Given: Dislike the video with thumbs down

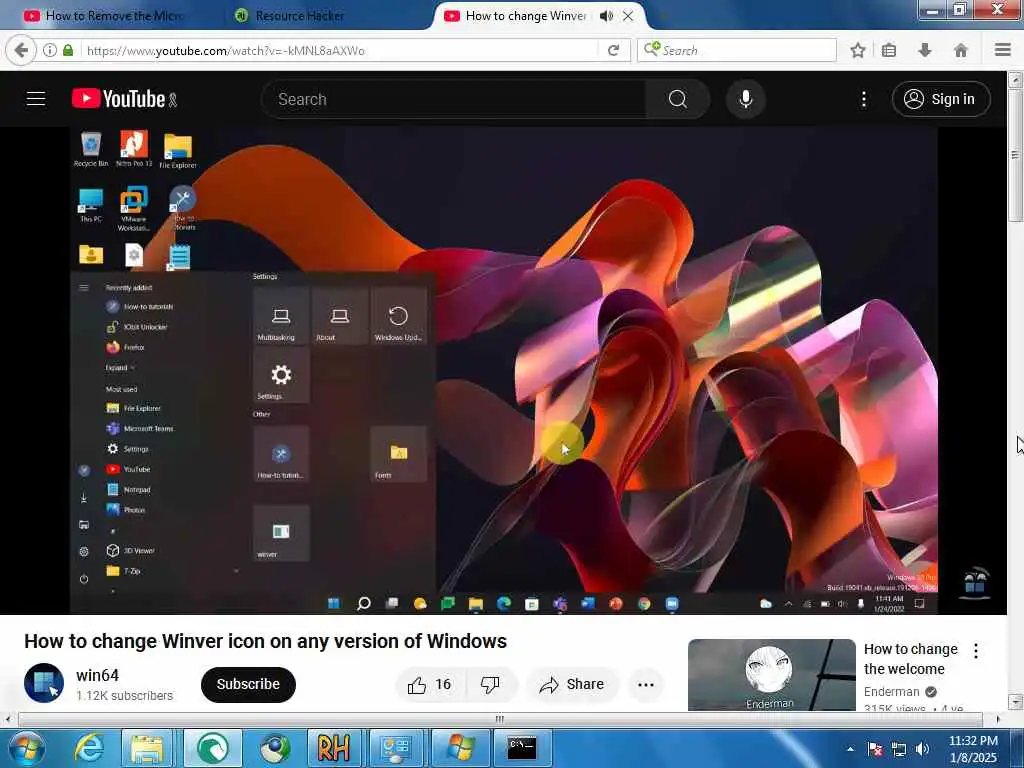Looking at the screenshot, I should tap(490, 684).
